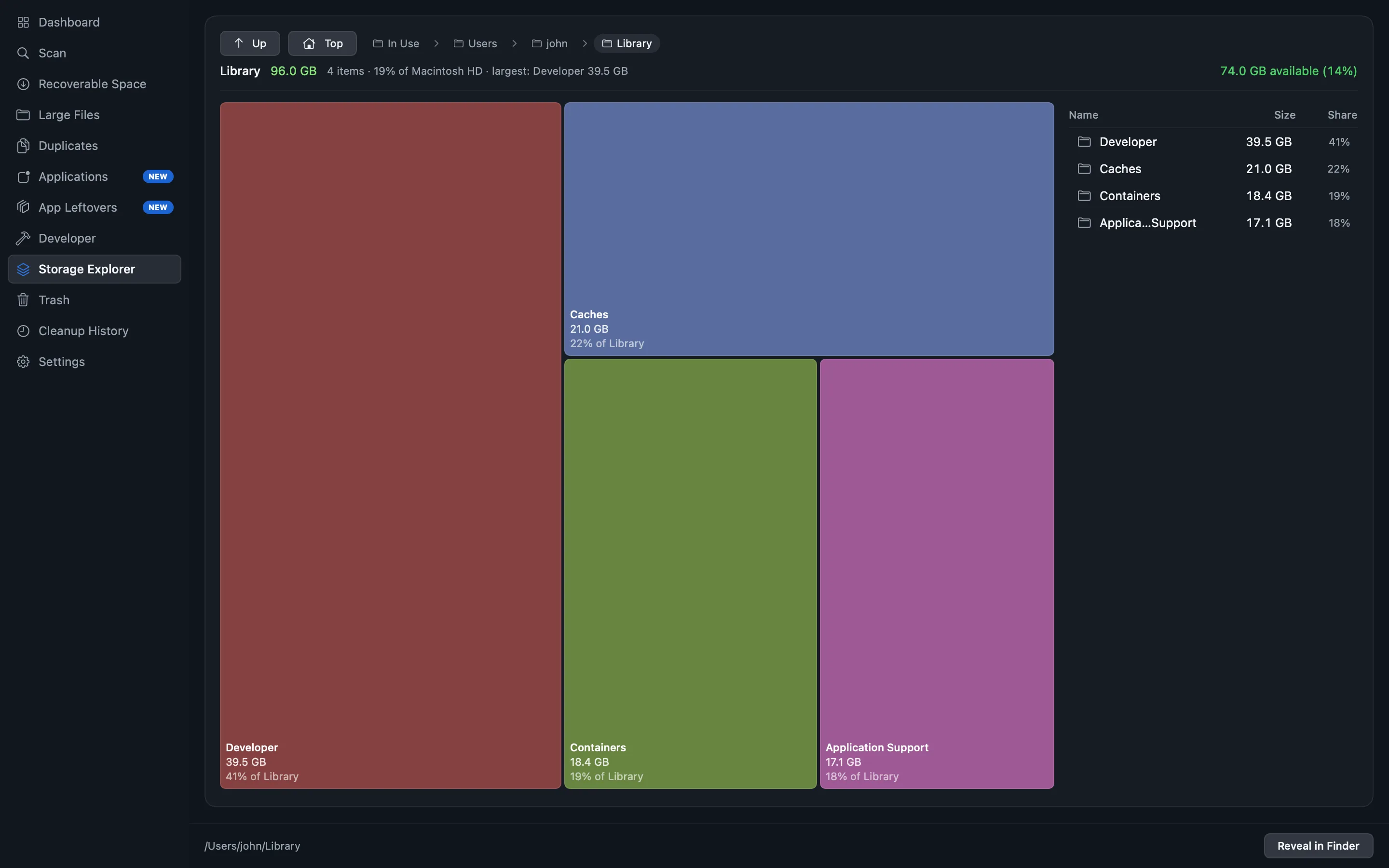This screenshot has height=868, width=1389.
Task: Click the folder icon beside Containers row
Action: point(1084,196)
